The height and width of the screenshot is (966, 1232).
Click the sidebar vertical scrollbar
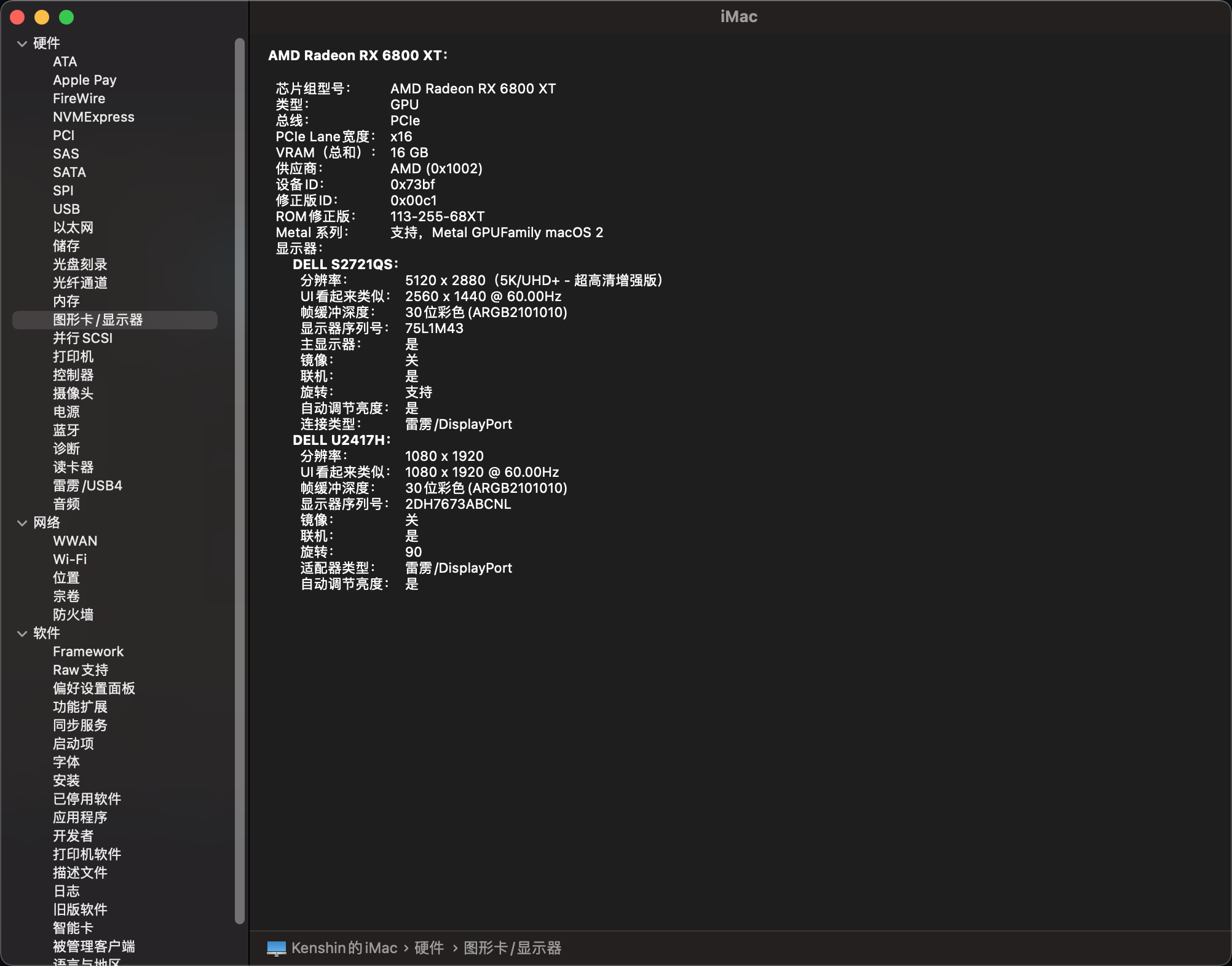240,479
